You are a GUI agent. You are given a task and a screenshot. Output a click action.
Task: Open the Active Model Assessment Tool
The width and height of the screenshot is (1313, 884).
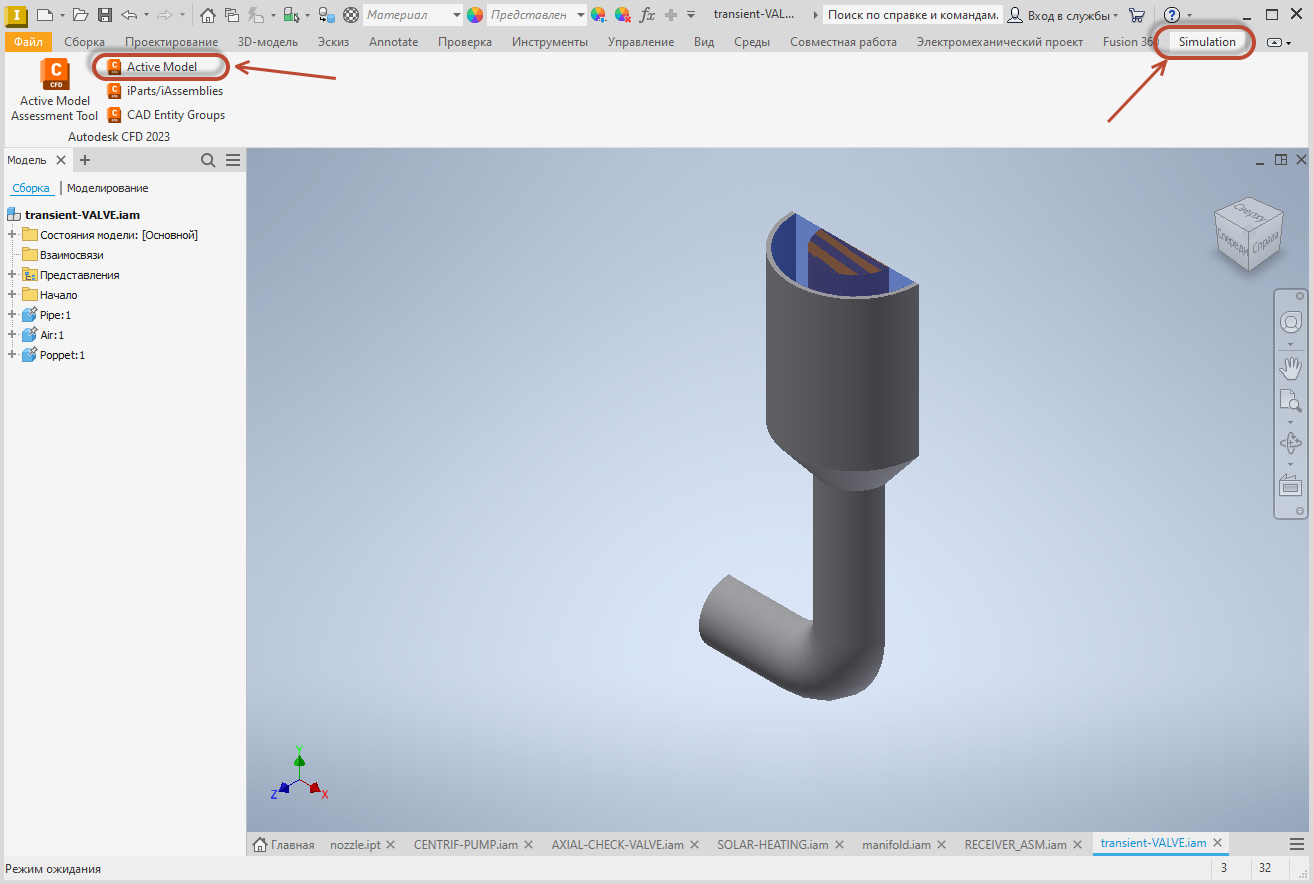pos(55,90)
